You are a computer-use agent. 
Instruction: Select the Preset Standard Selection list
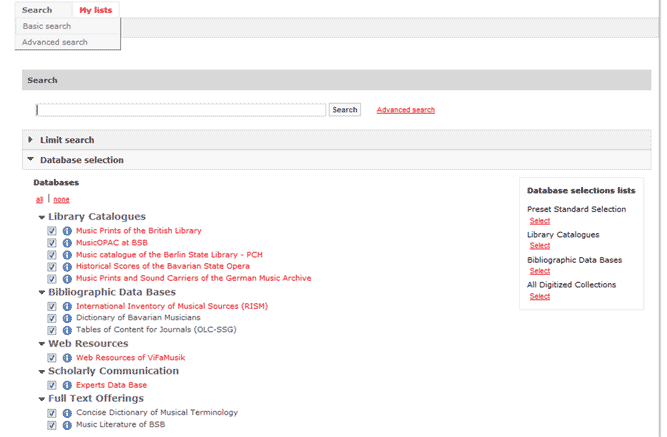pos(539,221)
